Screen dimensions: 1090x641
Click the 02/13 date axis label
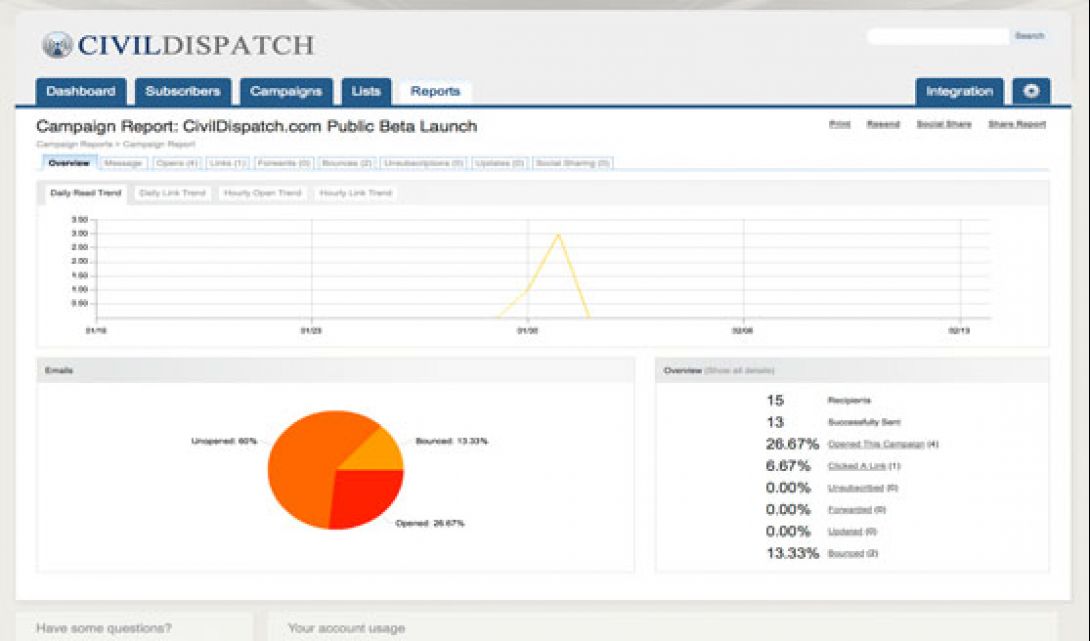(959, 331)
